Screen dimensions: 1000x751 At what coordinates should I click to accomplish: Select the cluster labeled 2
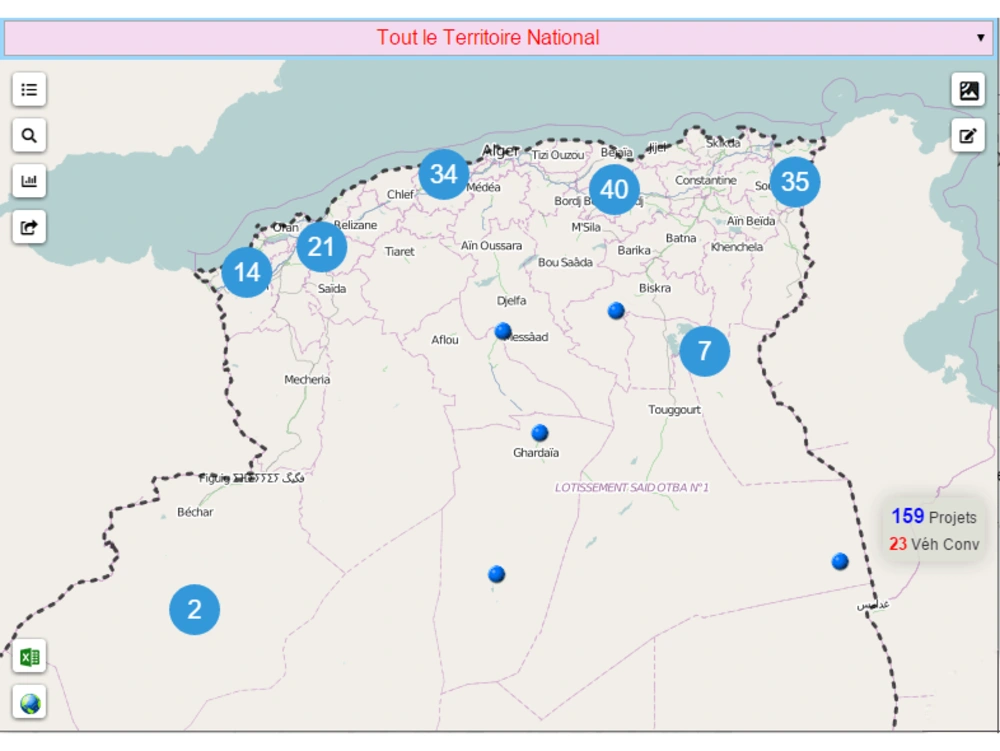point(195,609)
